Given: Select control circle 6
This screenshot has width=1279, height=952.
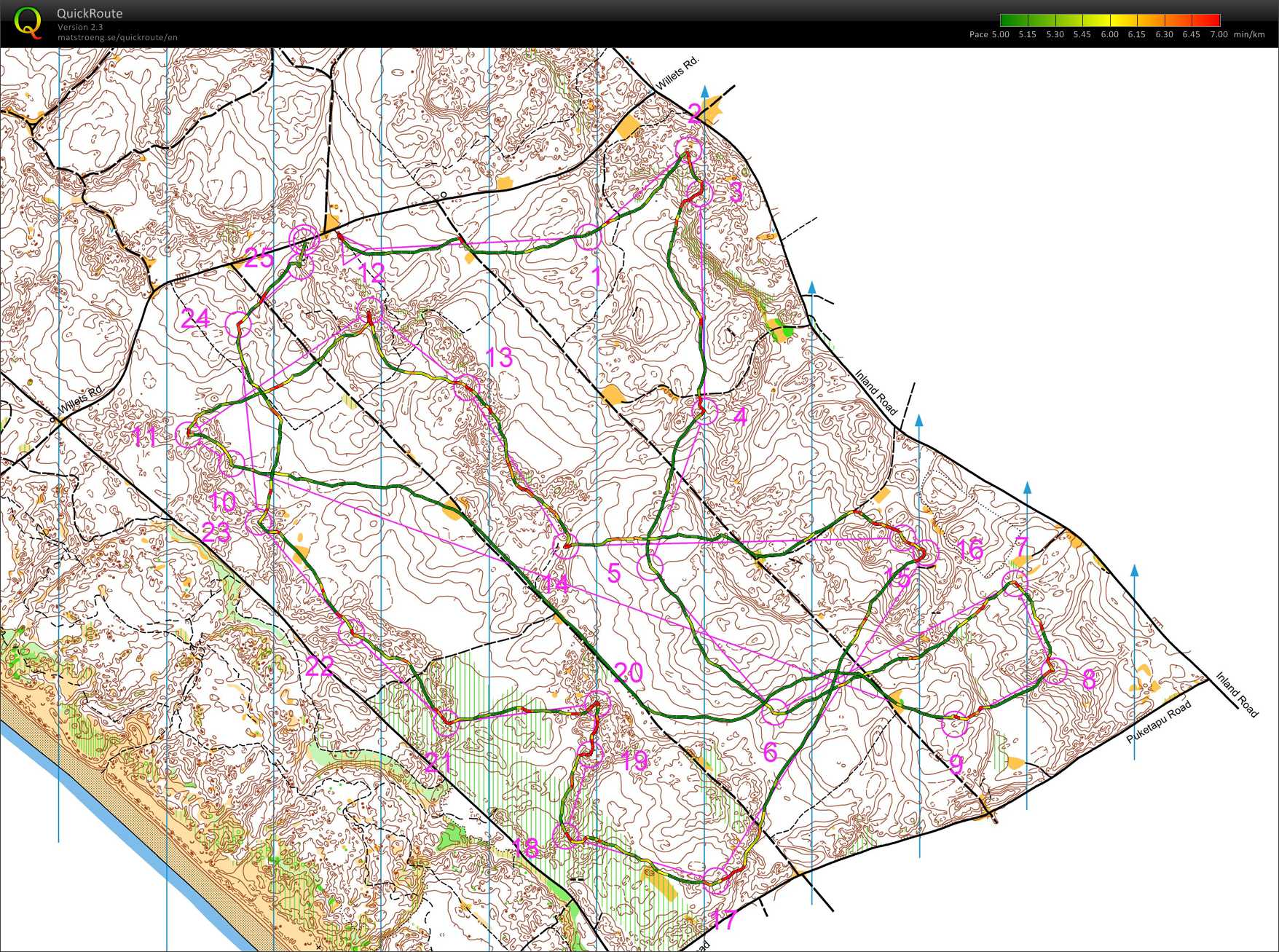Looking at the screenshot, I should (775, 712).
